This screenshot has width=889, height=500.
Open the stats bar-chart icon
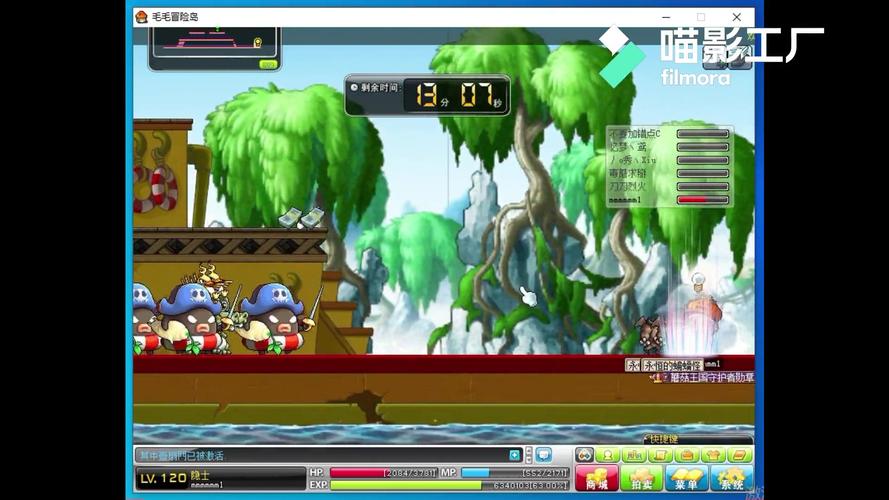[x=634, y=455]
